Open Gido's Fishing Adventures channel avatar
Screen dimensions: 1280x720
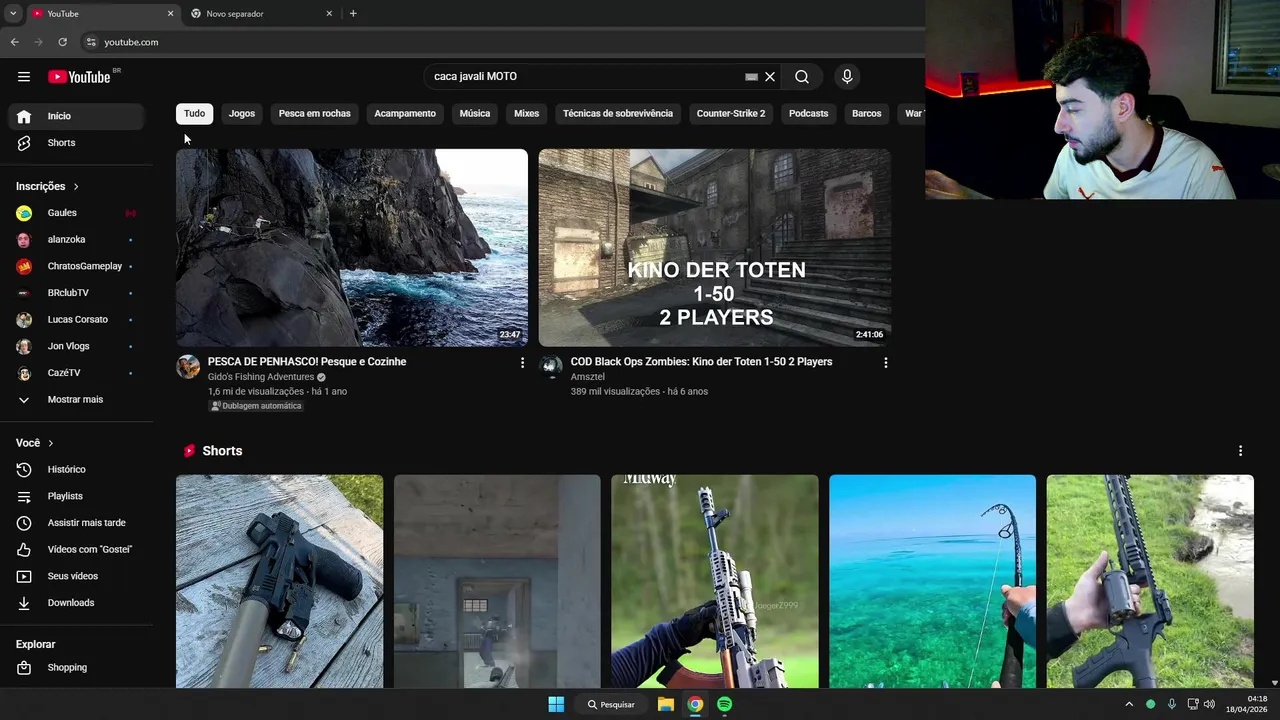[x=188, y=367]
